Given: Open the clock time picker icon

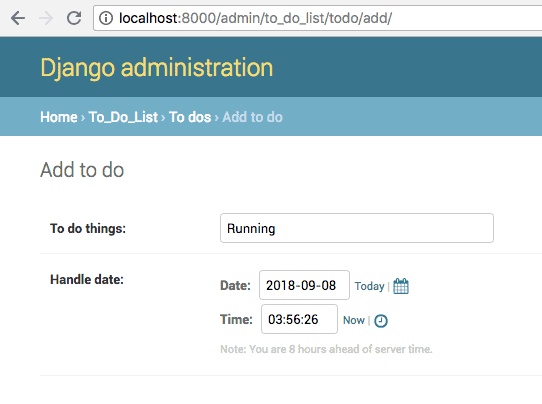Looking at the screenshot, I should coord(381,321).
